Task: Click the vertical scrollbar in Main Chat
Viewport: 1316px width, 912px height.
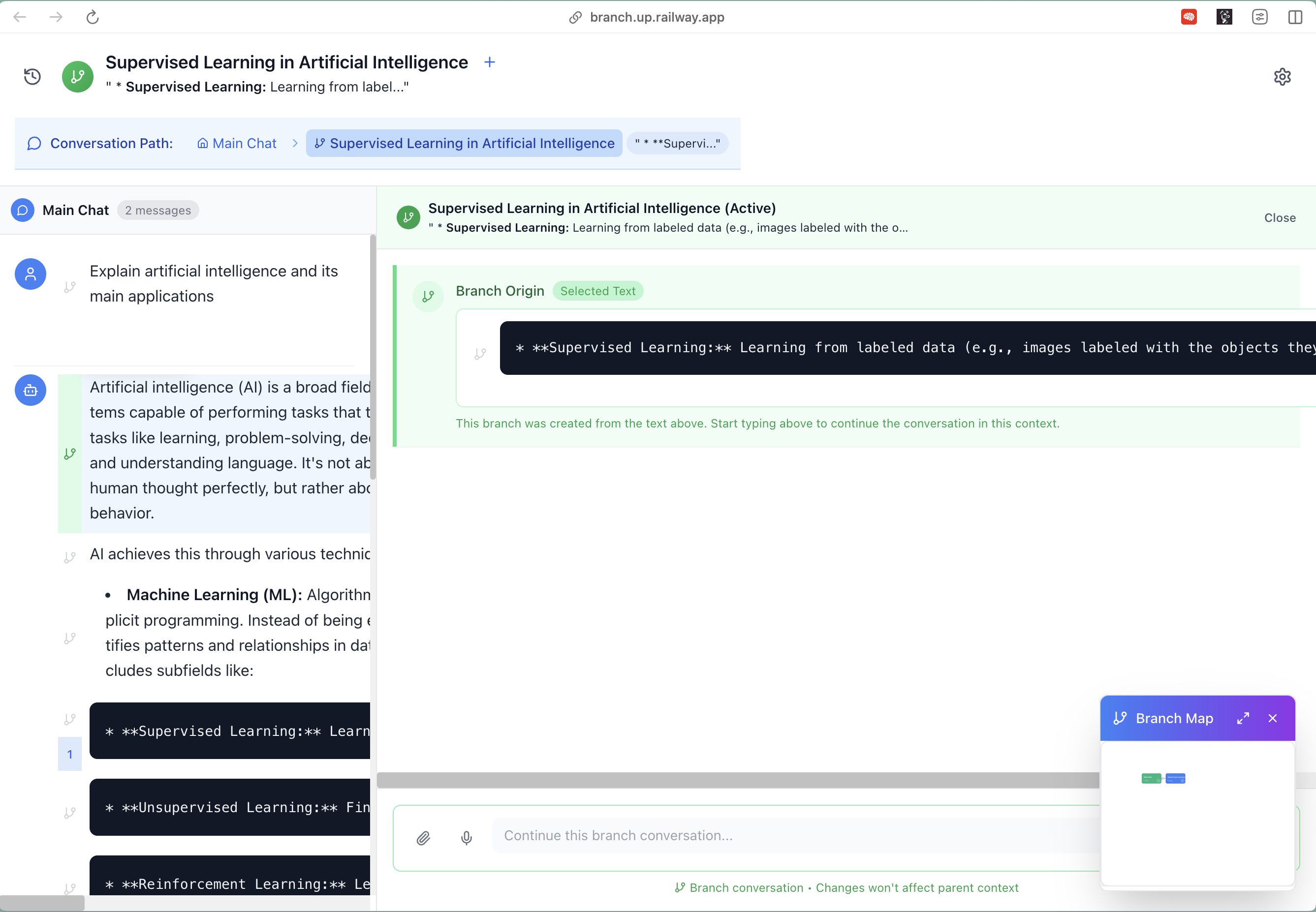Action: 373,357
